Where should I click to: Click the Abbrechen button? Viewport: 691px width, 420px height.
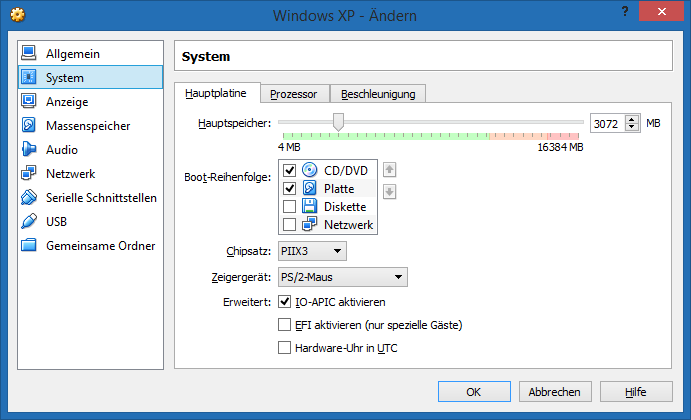555,391
